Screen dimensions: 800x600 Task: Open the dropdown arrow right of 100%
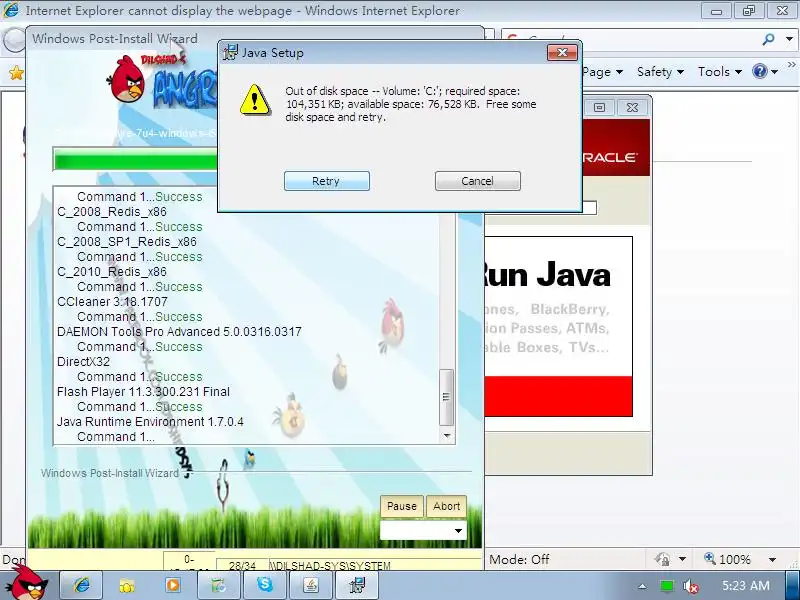point(772,560)
